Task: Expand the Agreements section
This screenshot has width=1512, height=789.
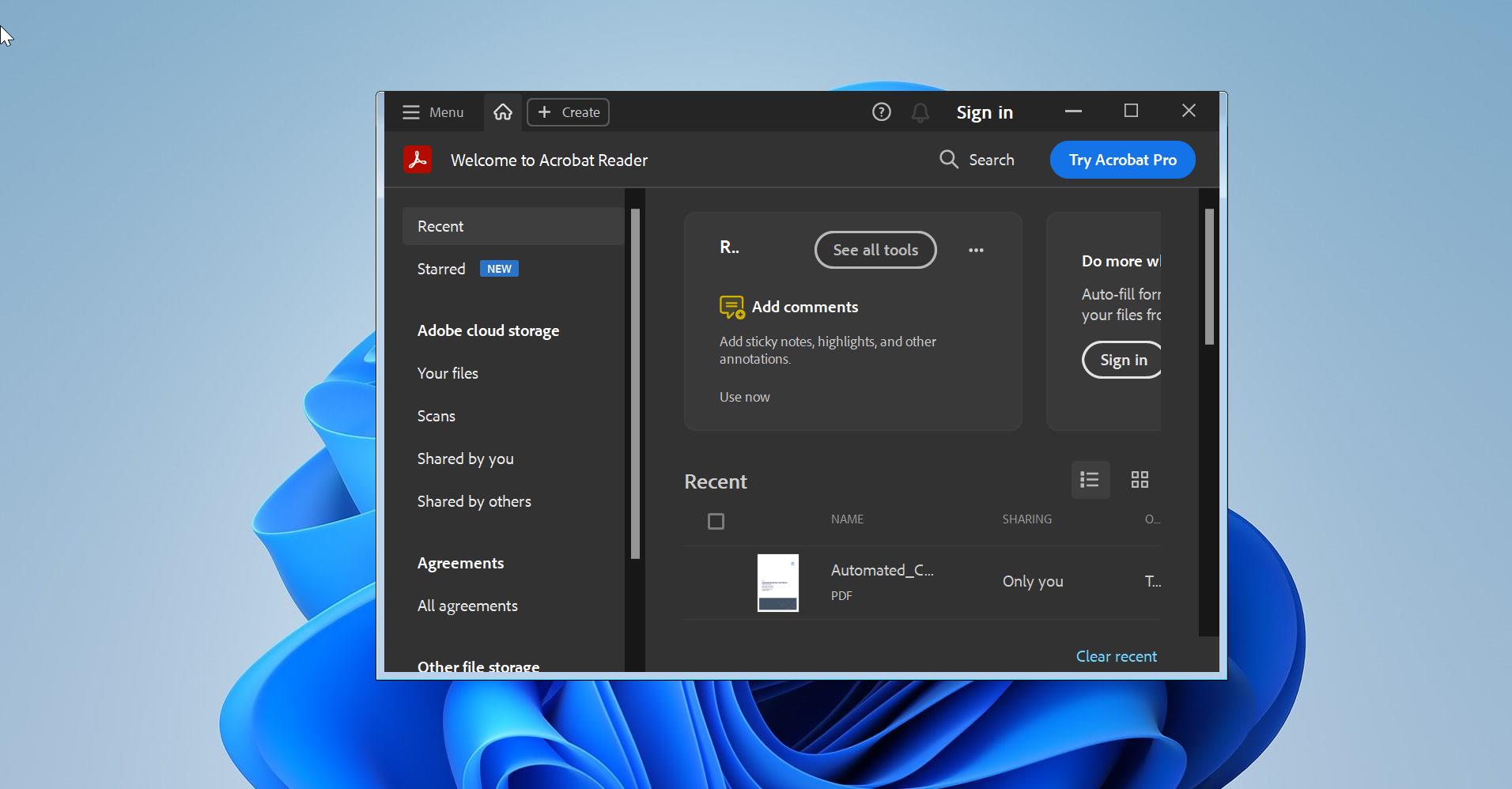Action: click(460, 562)
